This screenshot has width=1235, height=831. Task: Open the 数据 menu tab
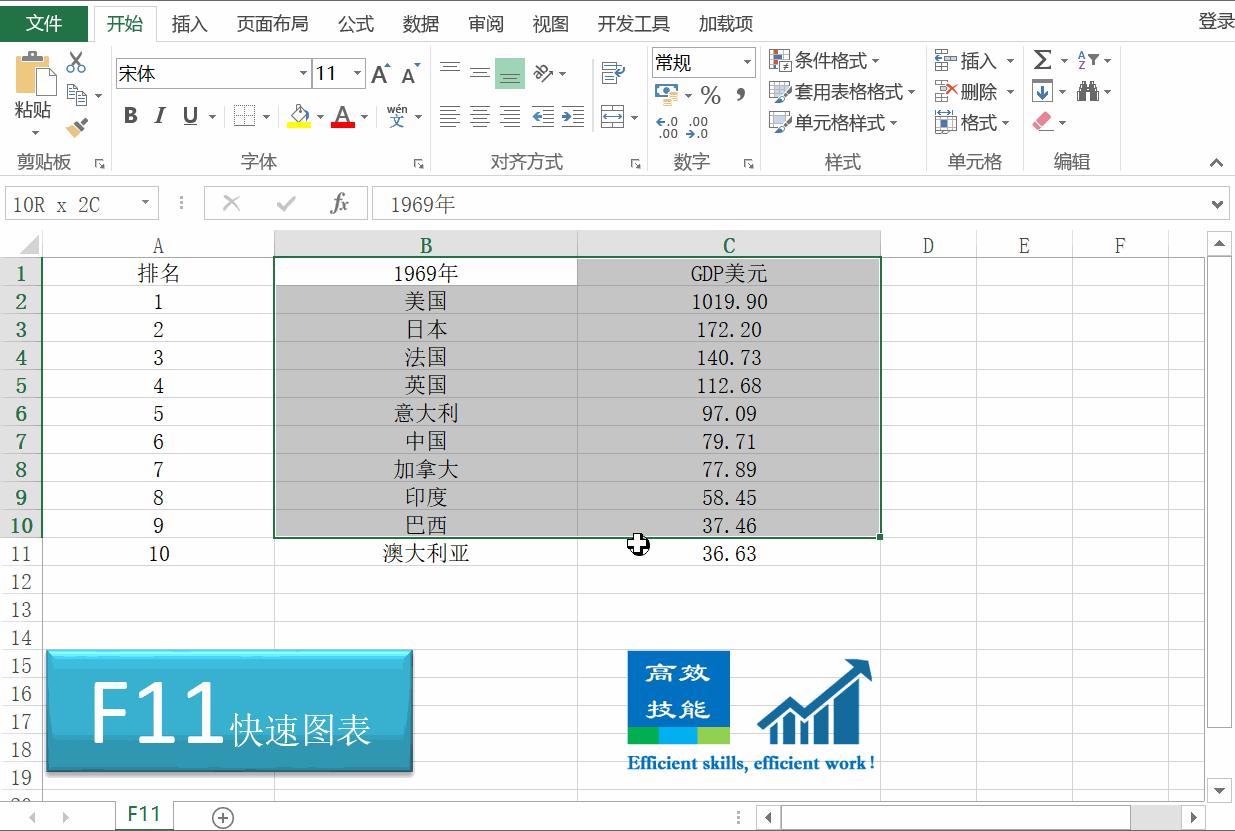(421, 22)
